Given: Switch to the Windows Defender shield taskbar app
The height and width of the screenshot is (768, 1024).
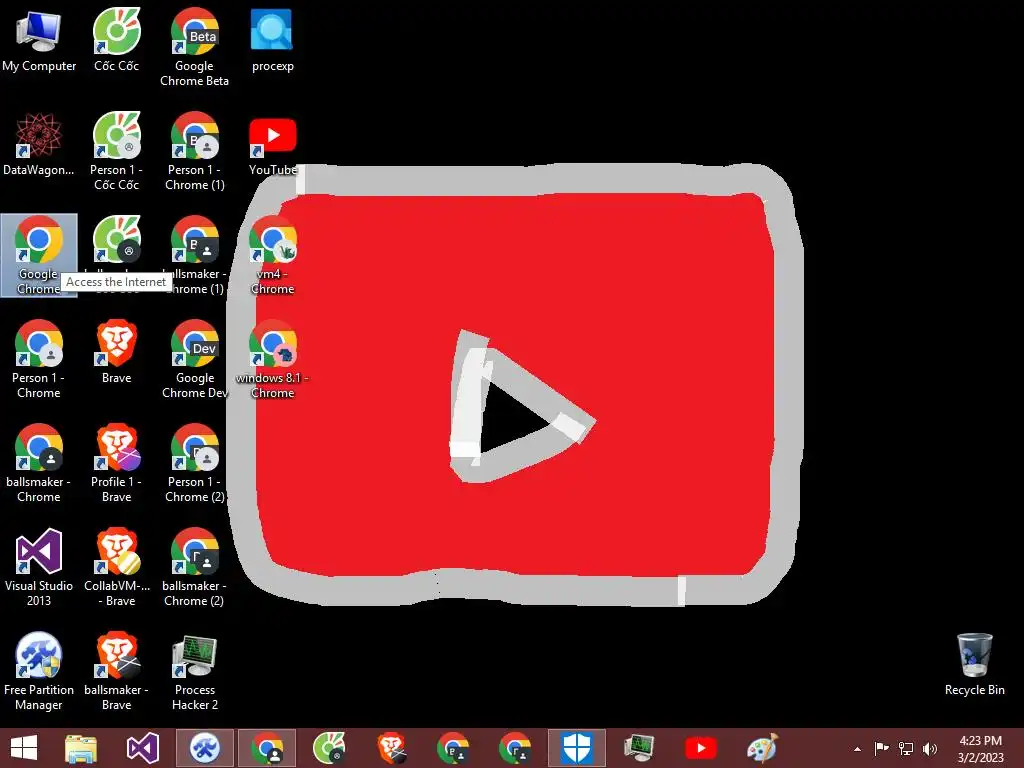Looking at the screenshot, I should (577, 748).
